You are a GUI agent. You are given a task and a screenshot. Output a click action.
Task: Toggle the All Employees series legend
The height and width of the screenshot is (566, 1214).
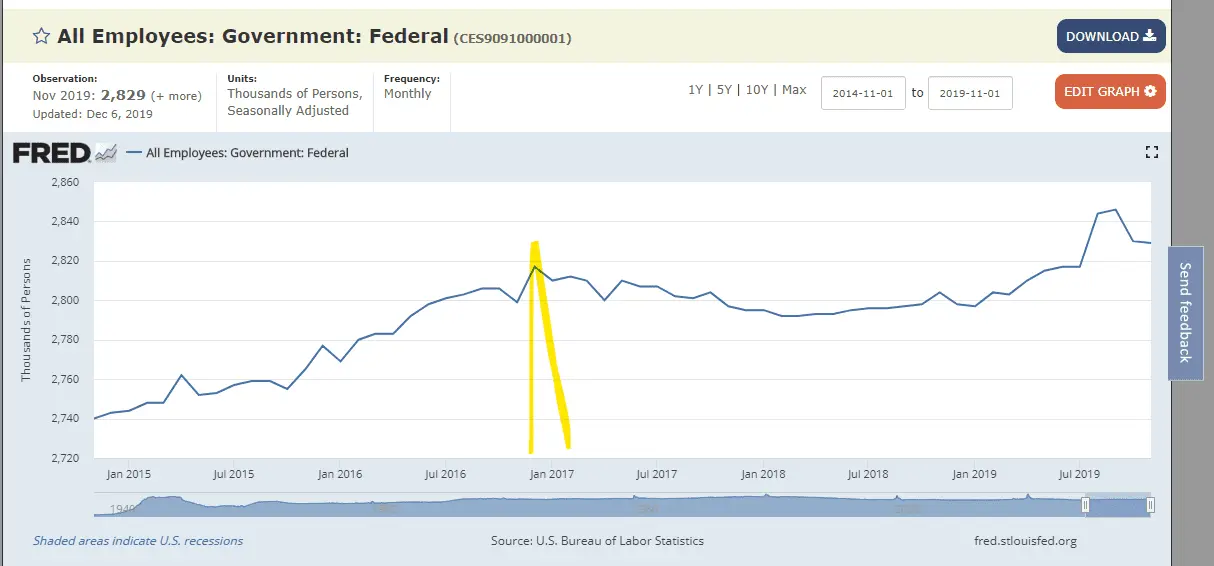tap(247, 153)
